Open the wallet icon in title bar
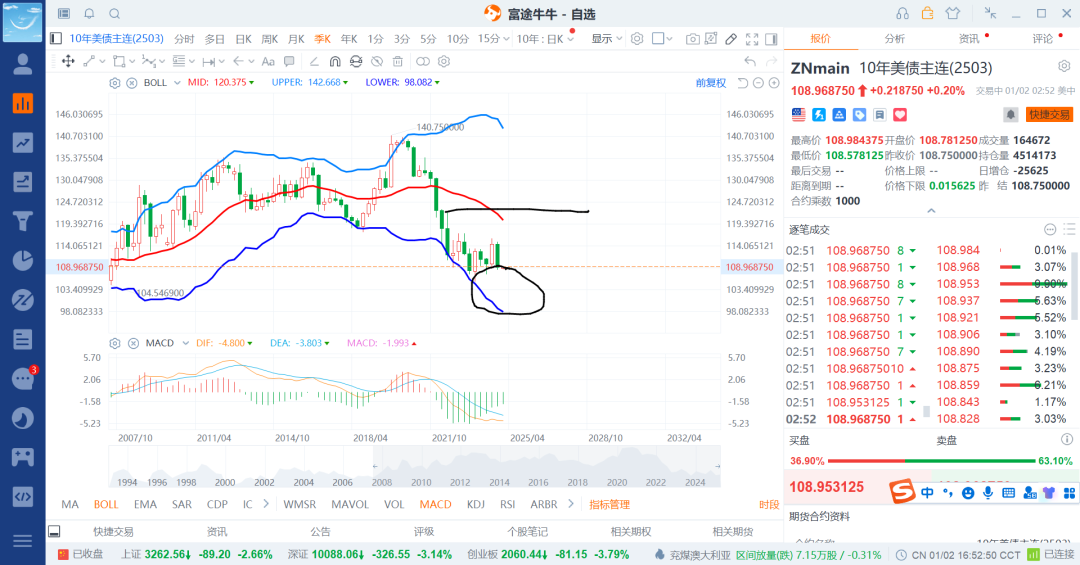The width and height of the screenshot is (1080, 565). [x=927, y=13]
